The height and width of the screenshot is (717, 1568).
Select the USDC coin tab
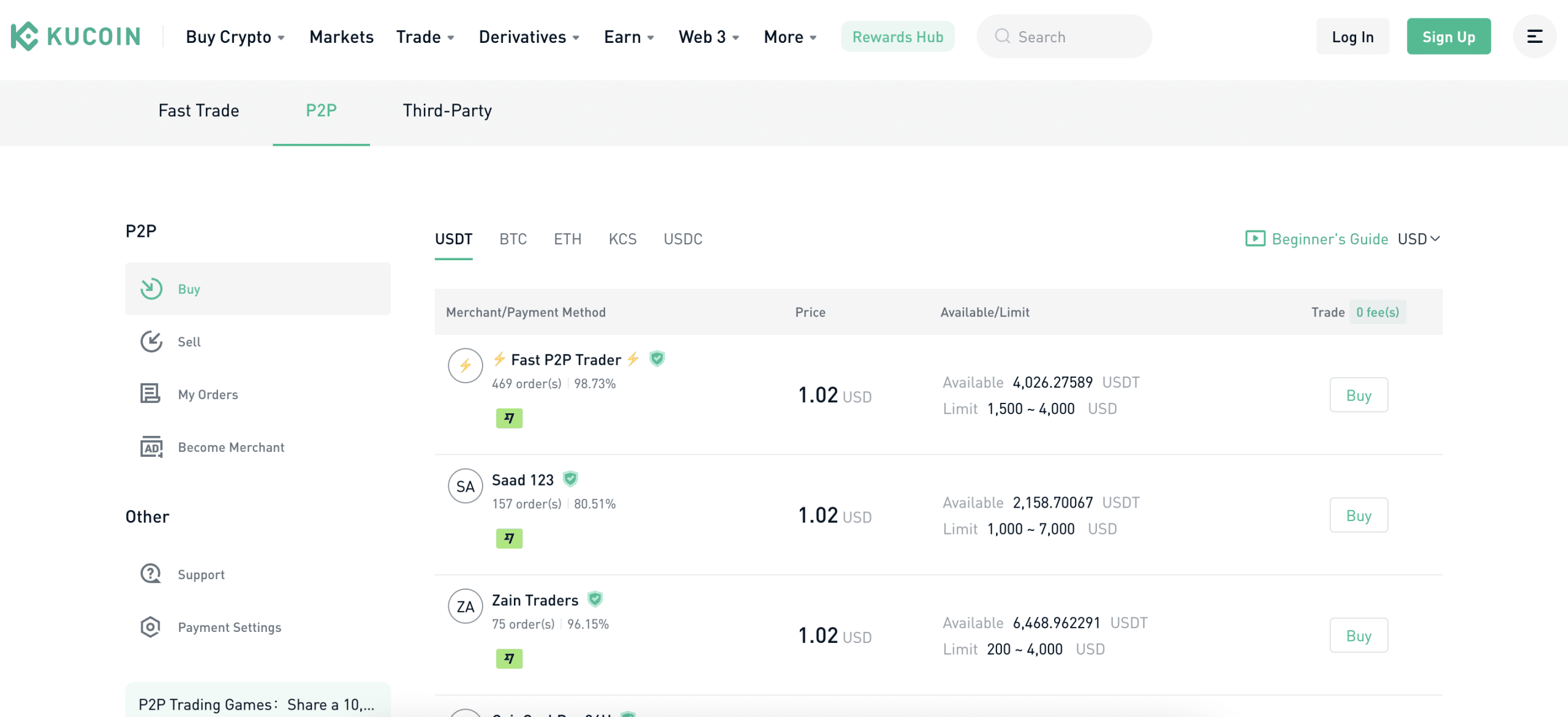tap(683, 239)
